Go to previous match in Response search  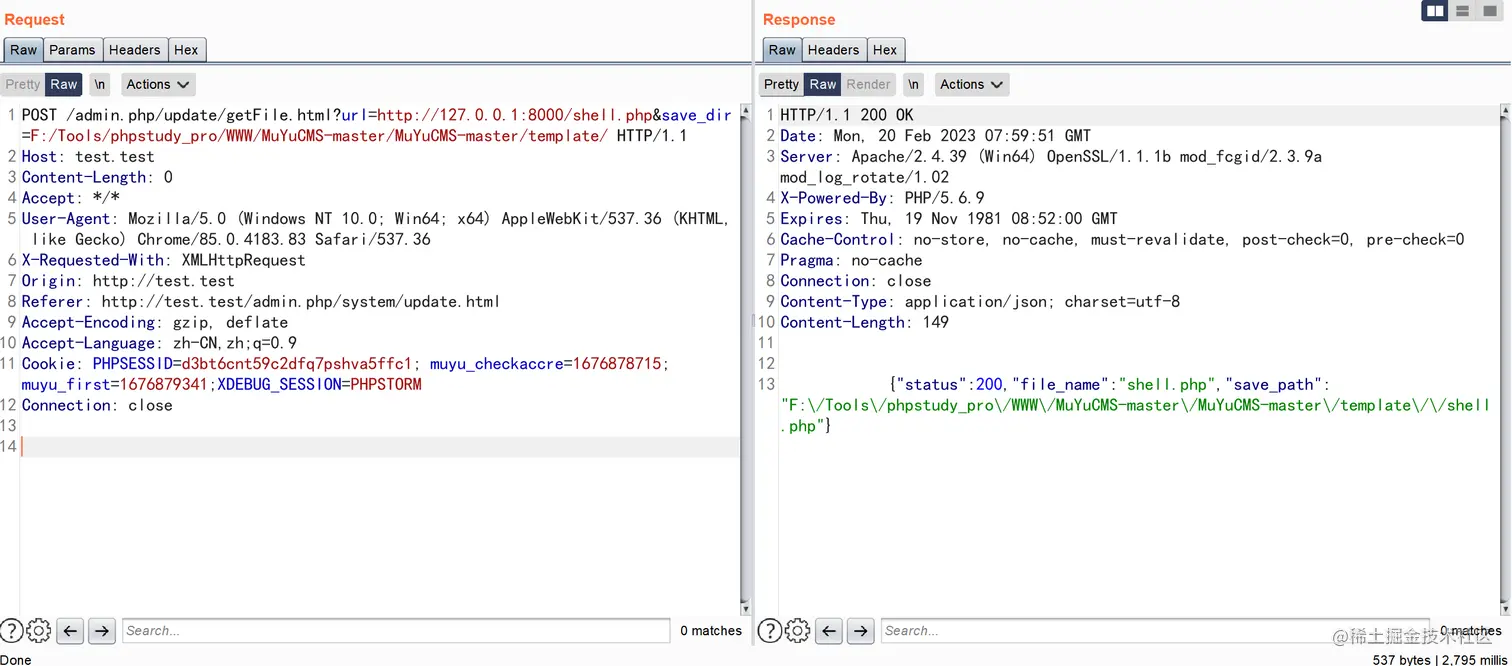829,630
